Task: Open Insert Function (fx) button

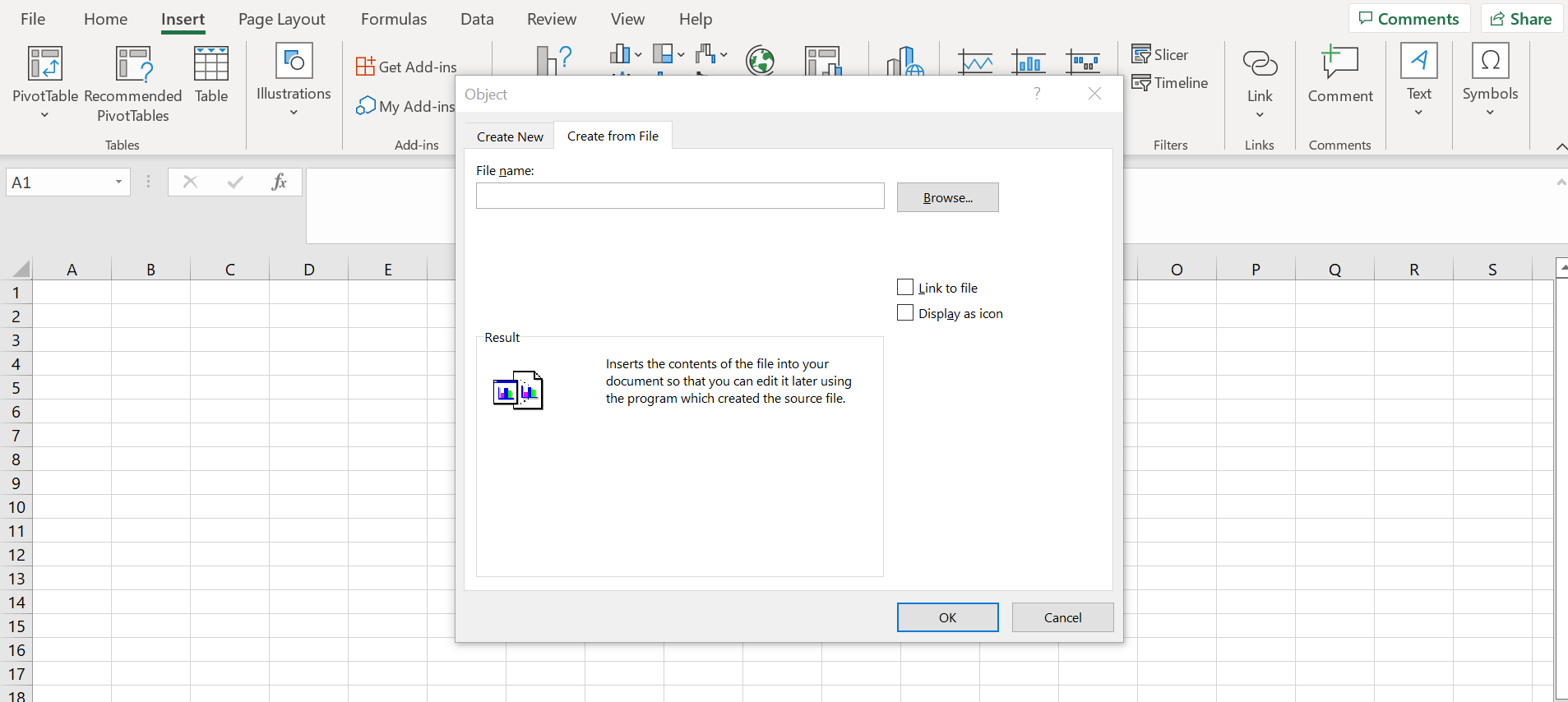Action: click(x=280, y=182)
